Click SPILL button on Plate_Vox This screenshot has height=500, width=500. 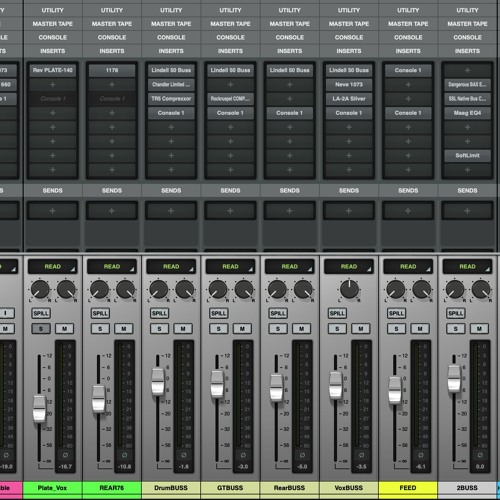(41, 313)
